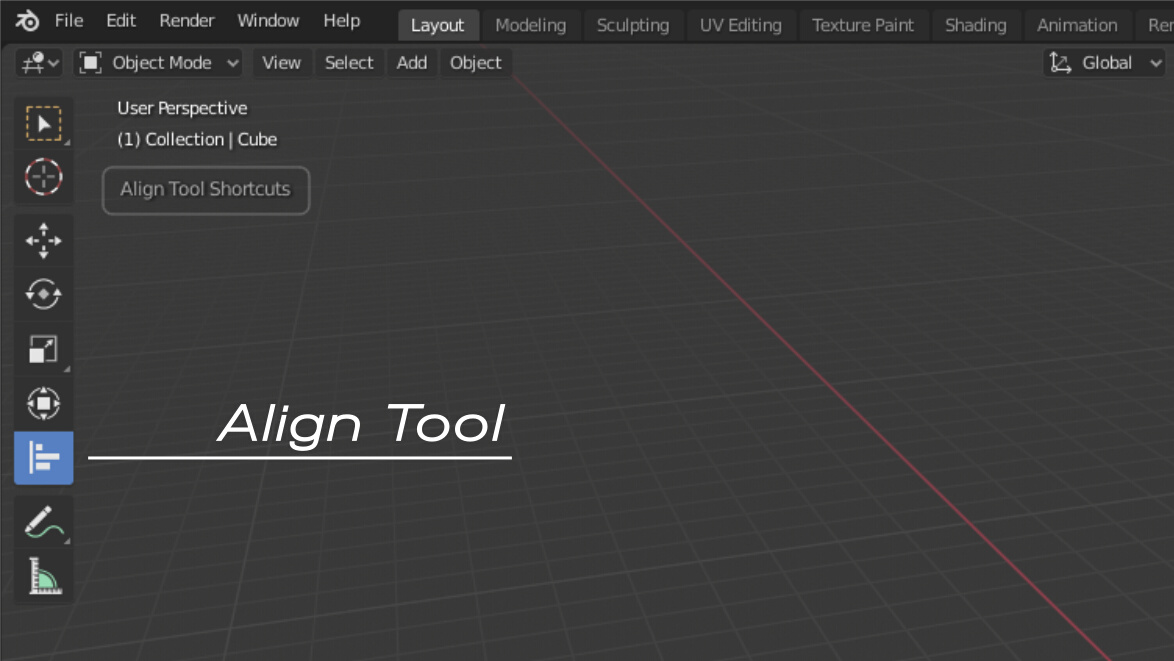
Task: Open the Help menu
Action: tap(341, 20)
